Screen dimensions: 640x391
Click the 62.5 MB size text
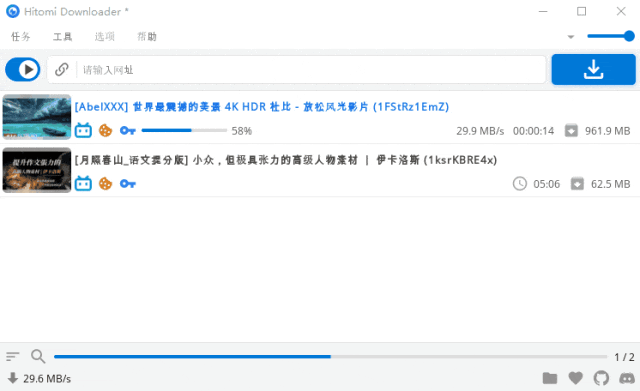pos(611,184)
